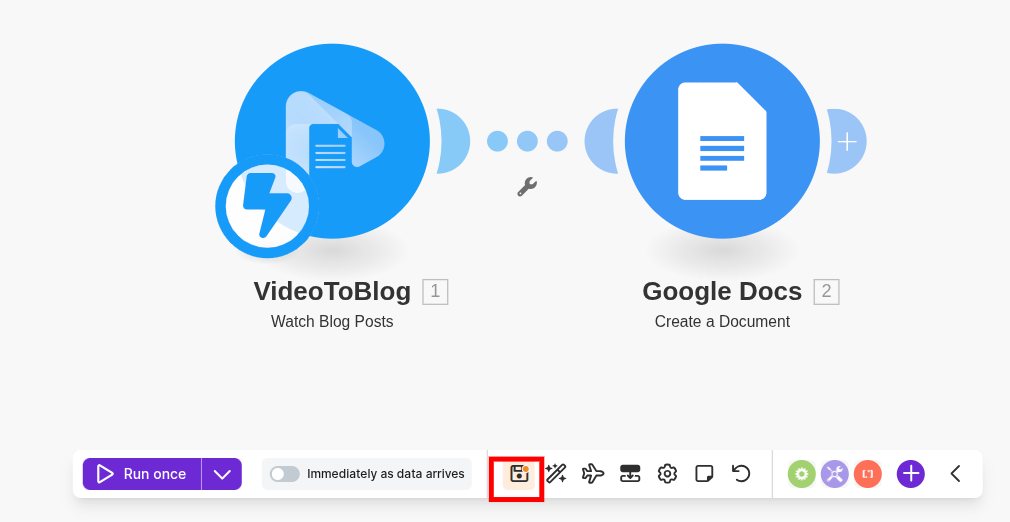
Task: Click module number 1 badge
Action: coord(435,291)
